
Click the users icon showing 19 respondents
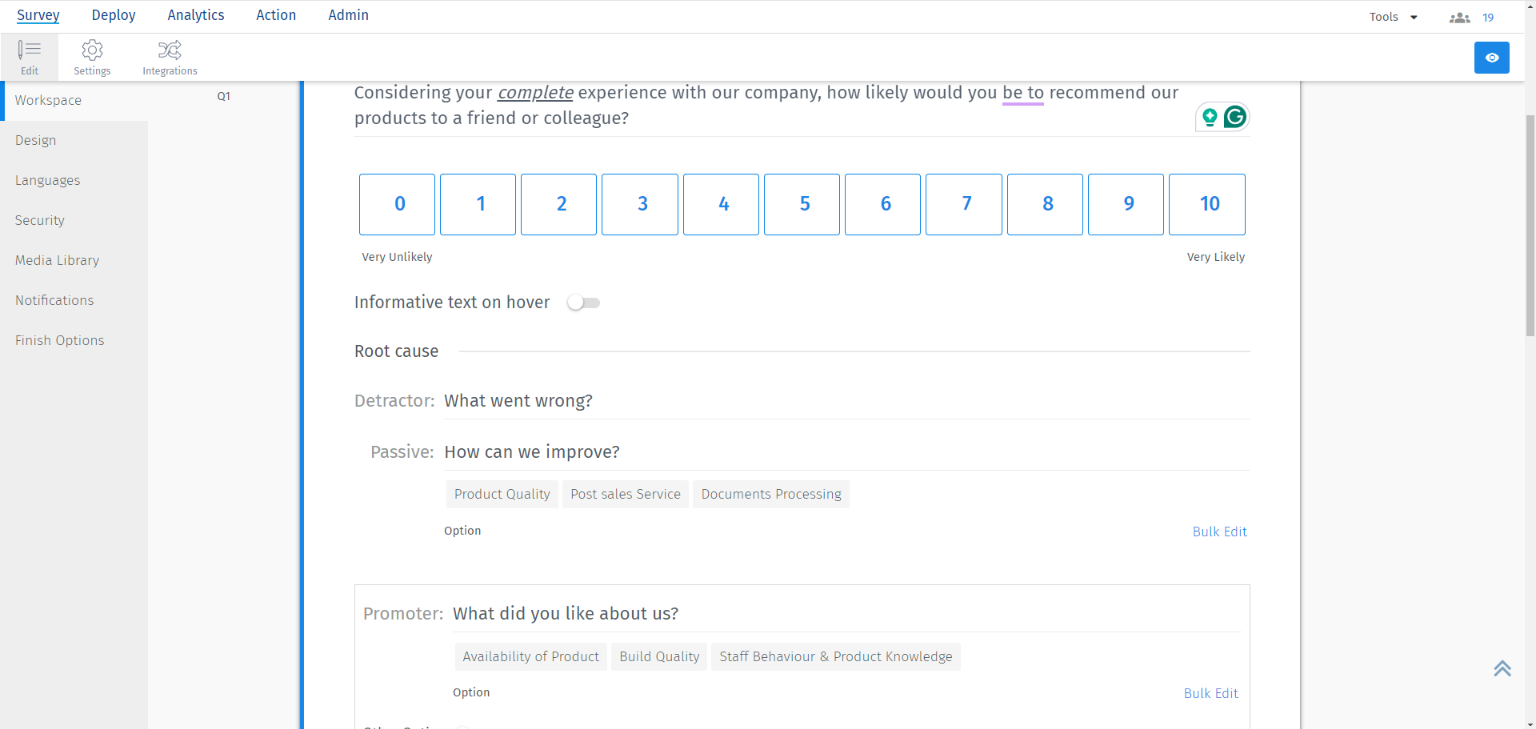pyautogui.click(x=1462, y=17)
